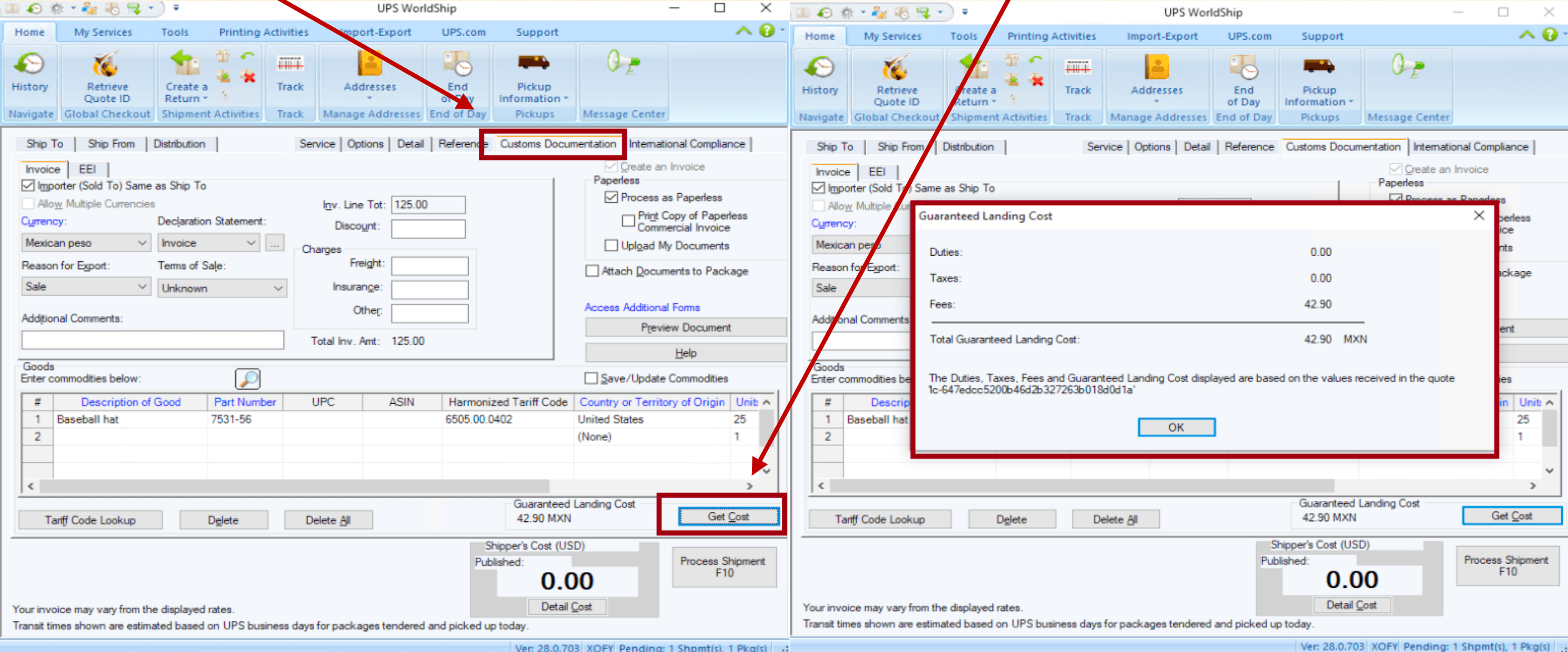
Task: Click clock icon in left window quick access toolbar
Action: 34,8
